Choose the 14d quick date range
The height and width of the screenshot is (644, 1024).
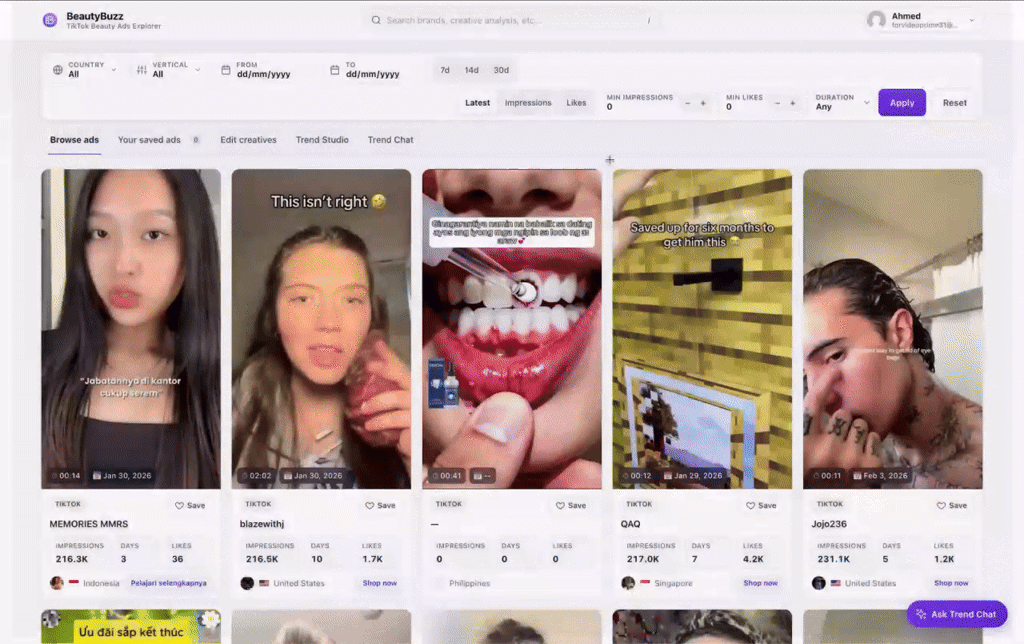pyautogui.click(x=472, y=70)
